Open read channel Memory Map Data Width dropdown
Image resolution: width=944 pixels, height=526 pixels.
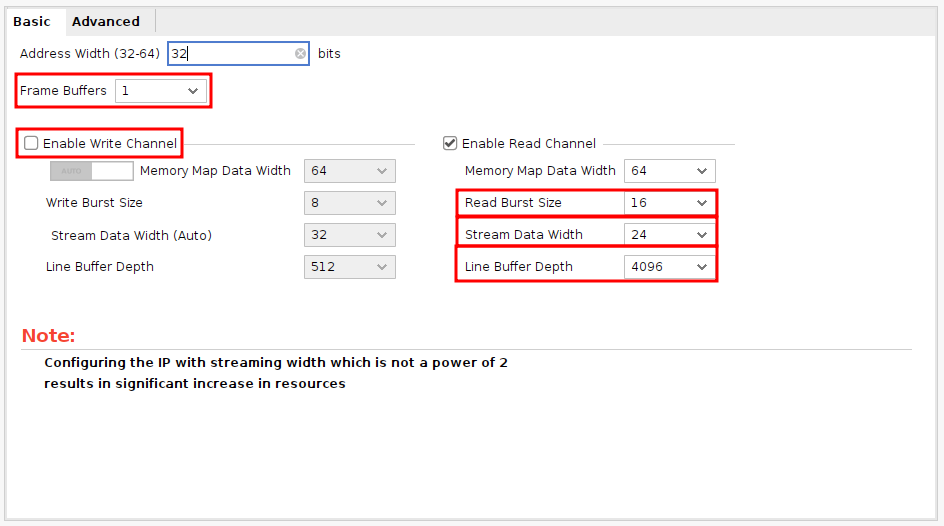(670, 171)
